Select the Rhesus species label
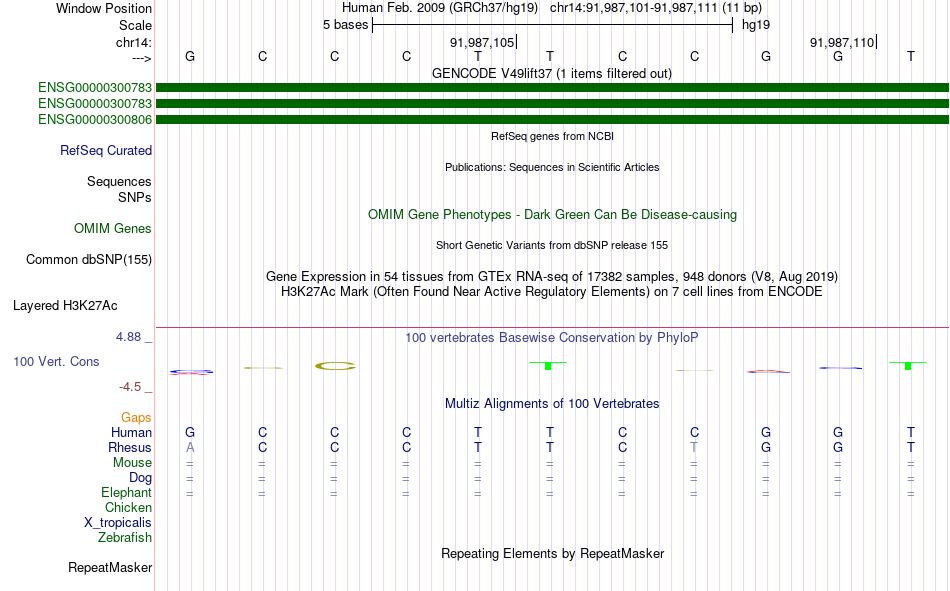This screenshot has width=950, height=591. point(130,447)
